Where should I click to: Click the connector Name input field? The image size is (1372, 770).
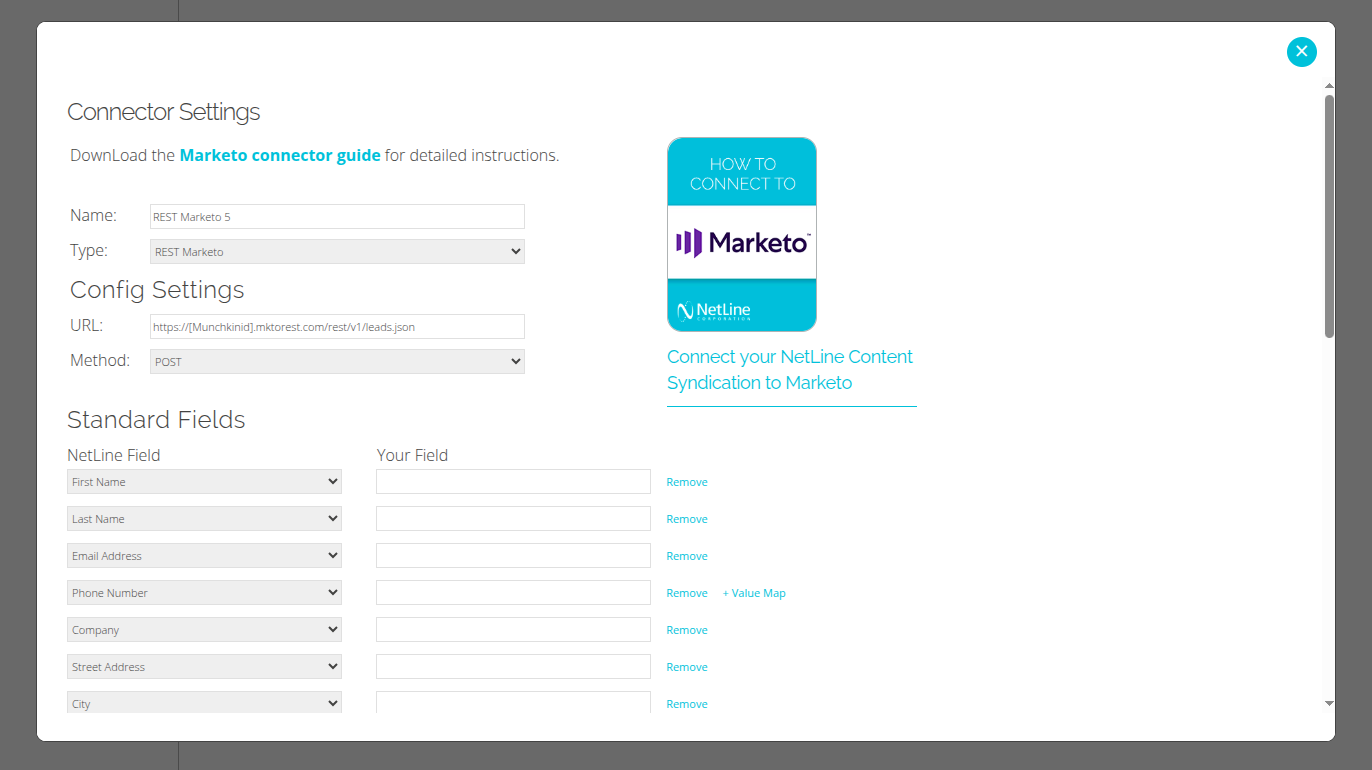pyautogui.click(x=337, y=217)
